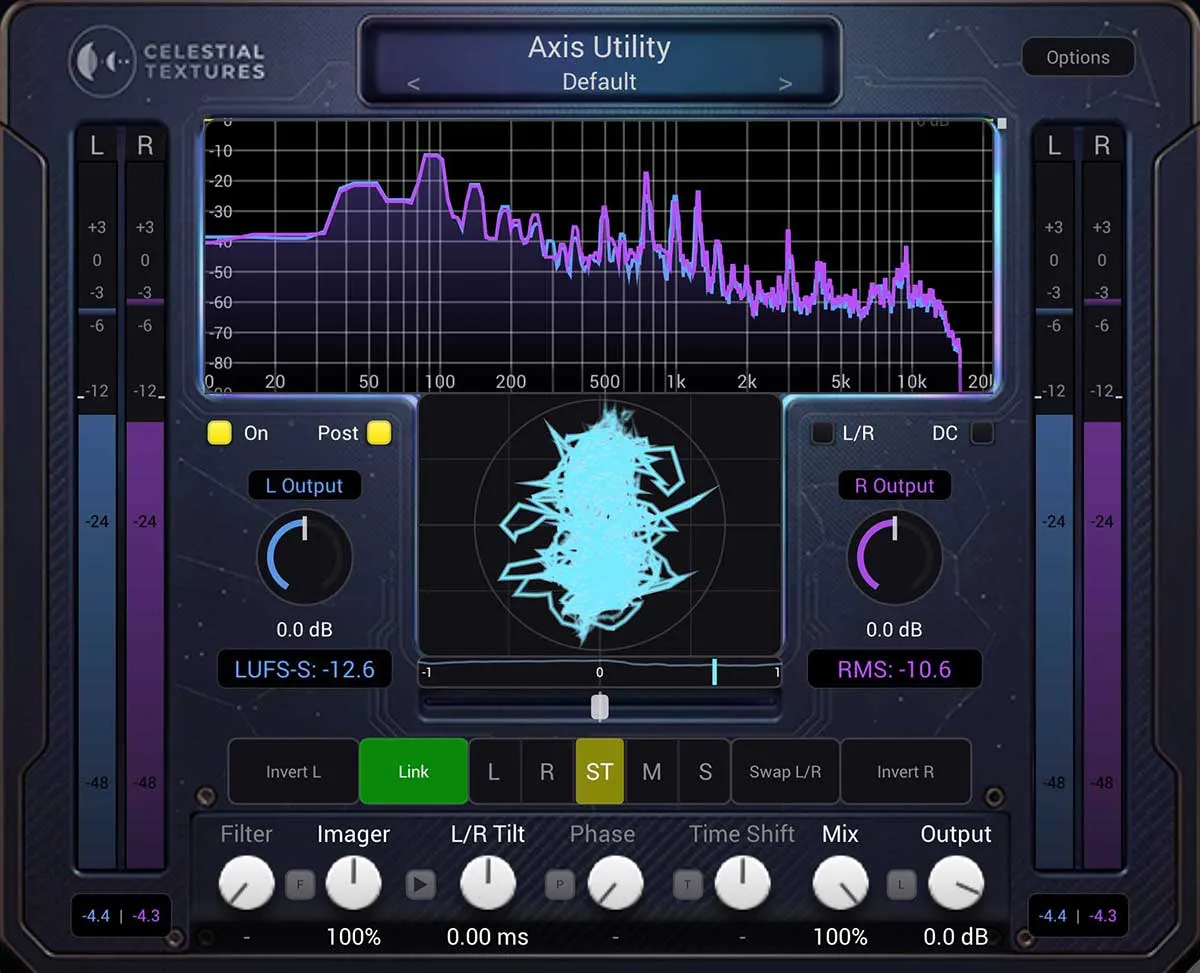Click the Imager knob
The width and height of the screenshot is (1200, 973).
click(354, 884)
